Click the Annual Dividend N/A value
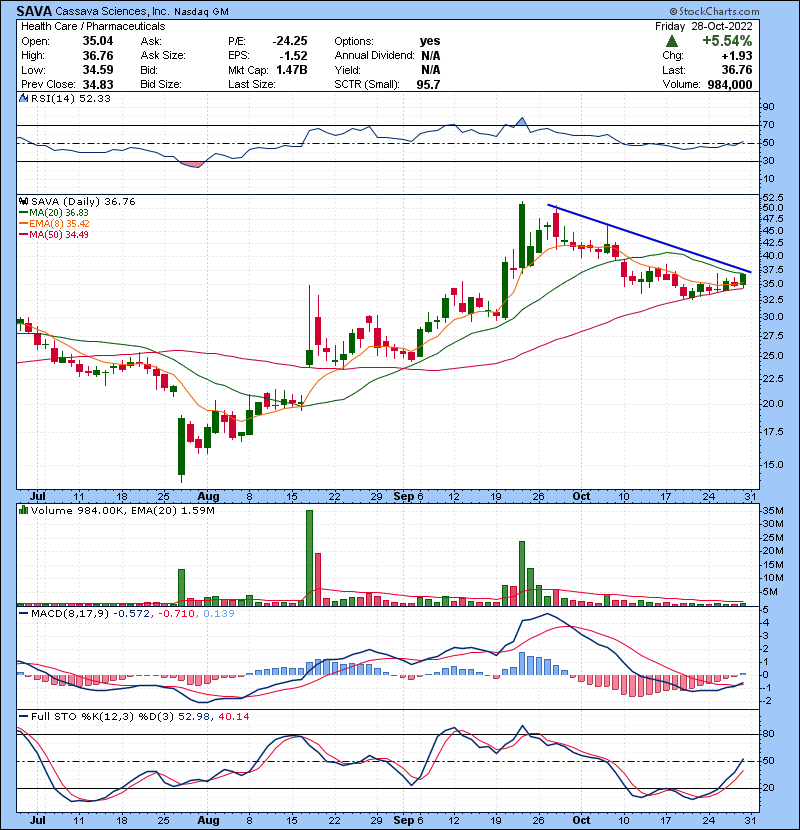This screenshot has width=800, height=830. click(x=430, y=56)
